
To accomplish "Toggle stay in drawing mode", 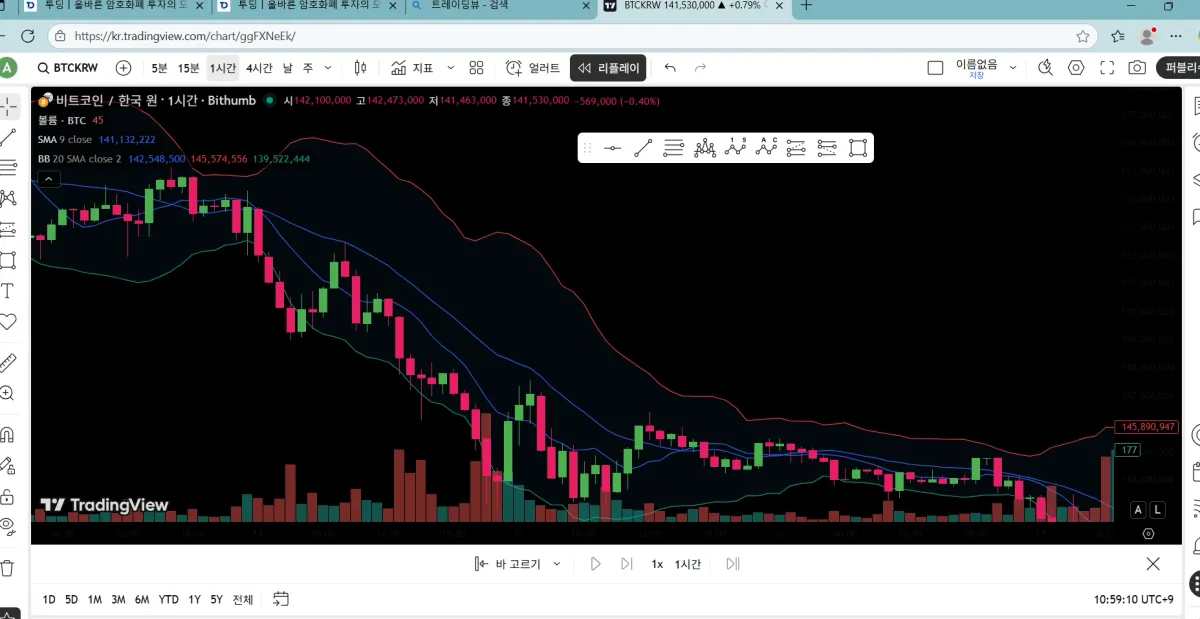I will [x=8, y=465].
